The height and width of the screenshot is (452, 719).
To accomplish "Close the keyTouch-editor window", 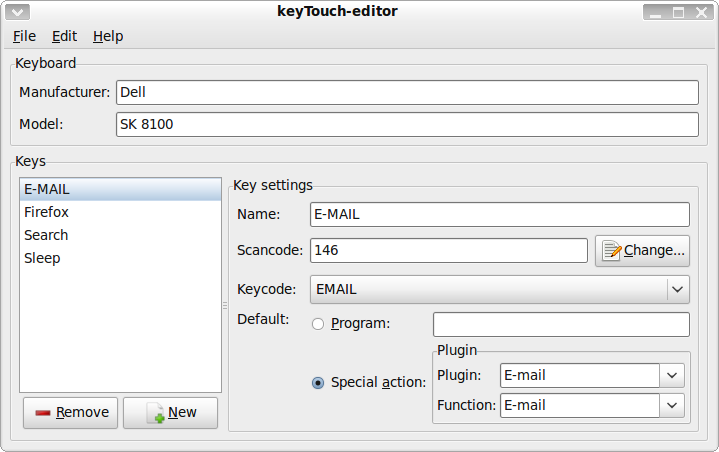I will pos(700,13).
